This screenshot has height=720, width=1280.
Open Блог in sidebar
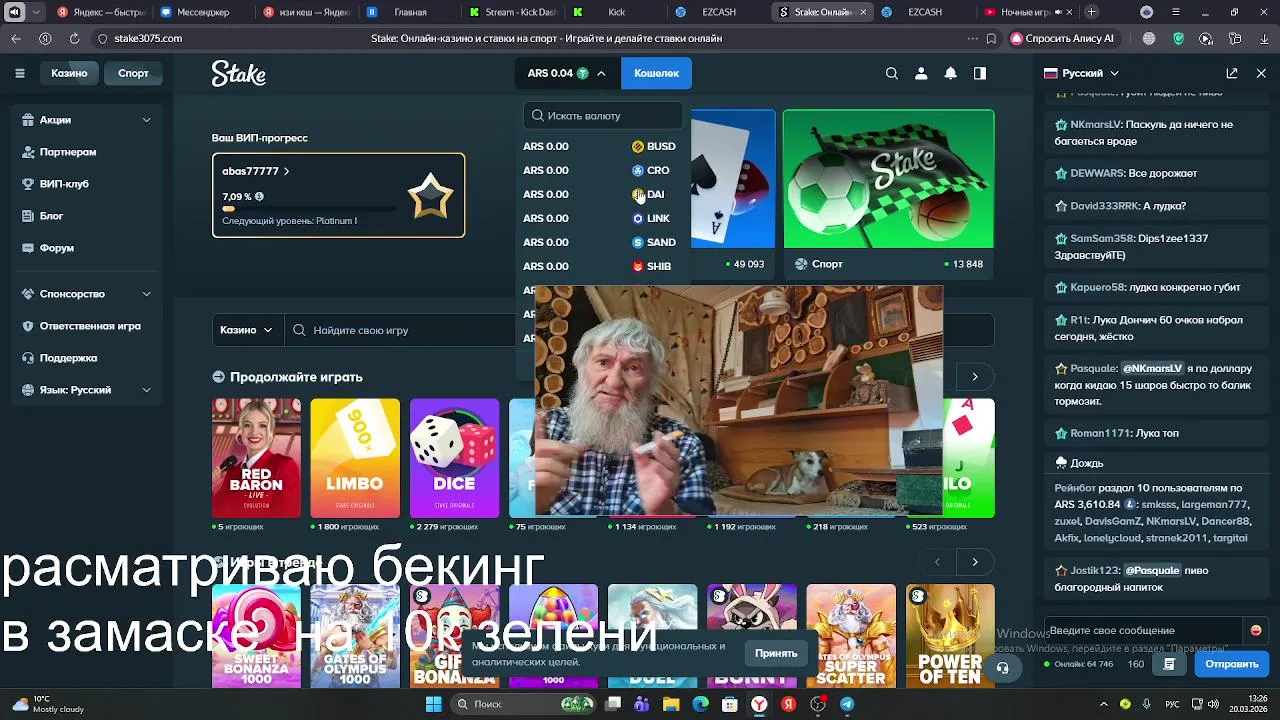point(51,216)
